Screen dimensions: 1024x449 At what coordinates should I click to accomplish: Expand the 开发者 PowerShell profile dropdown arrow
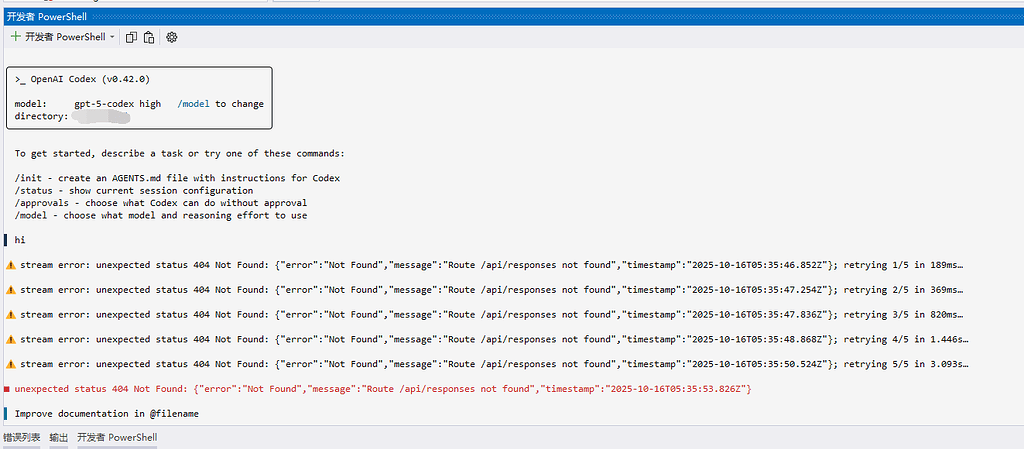[112, 37]
